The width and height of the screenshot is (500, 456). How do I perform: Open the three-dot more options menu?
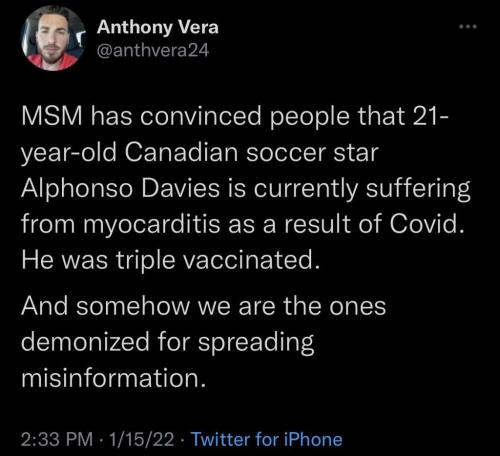point(468,26)
